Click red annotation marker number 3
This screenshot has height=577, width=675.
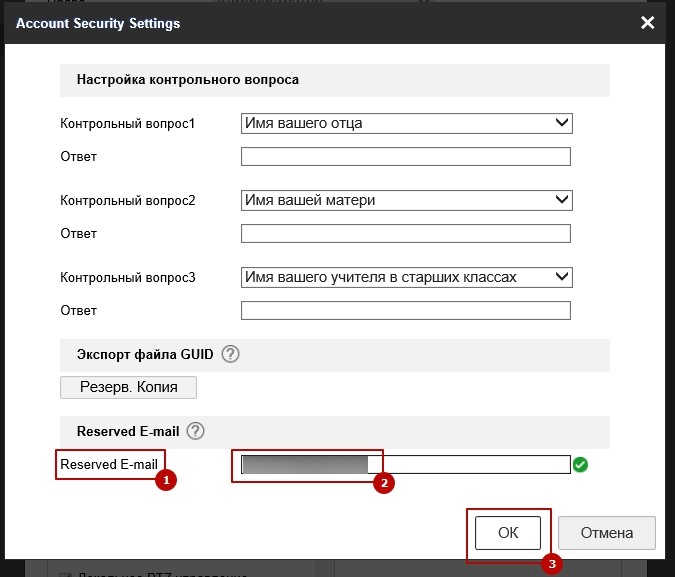pyautogui.click(x=550, y=563)
